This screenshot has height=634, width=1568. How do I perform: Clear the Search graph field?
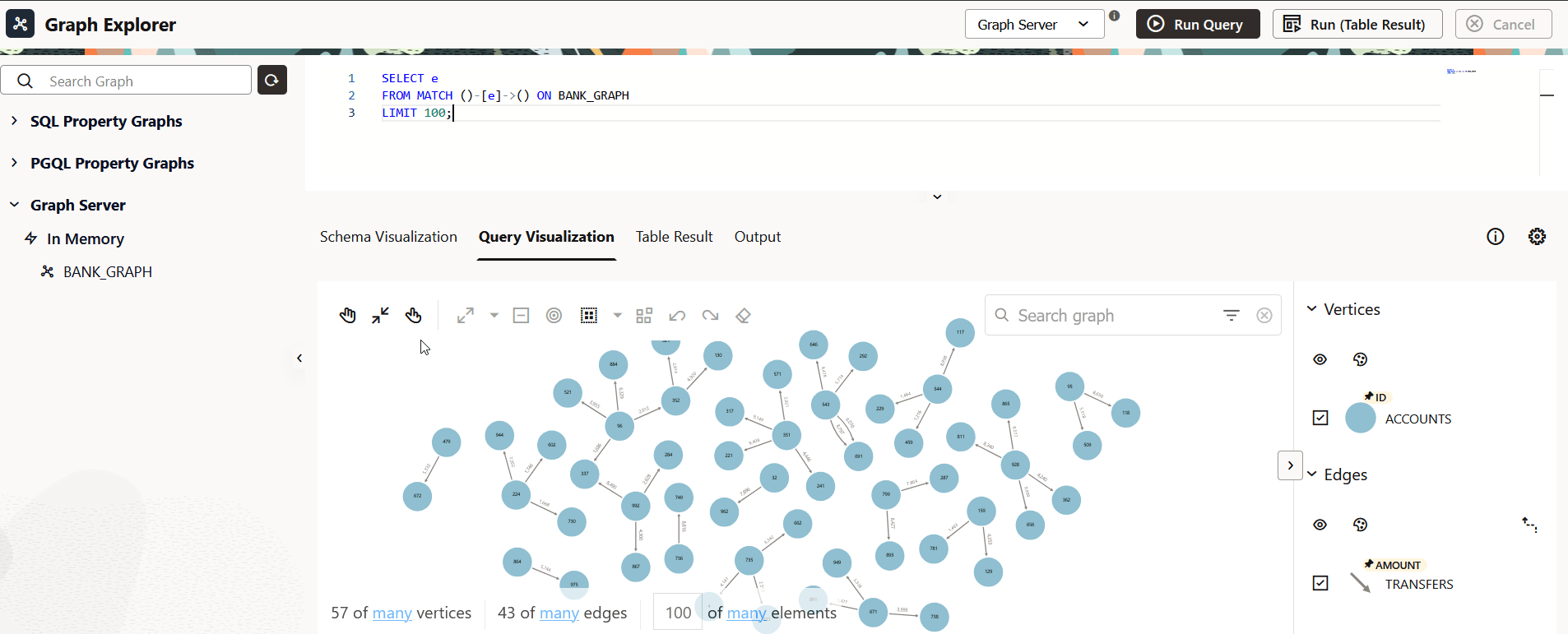[x=1264, y=316]
